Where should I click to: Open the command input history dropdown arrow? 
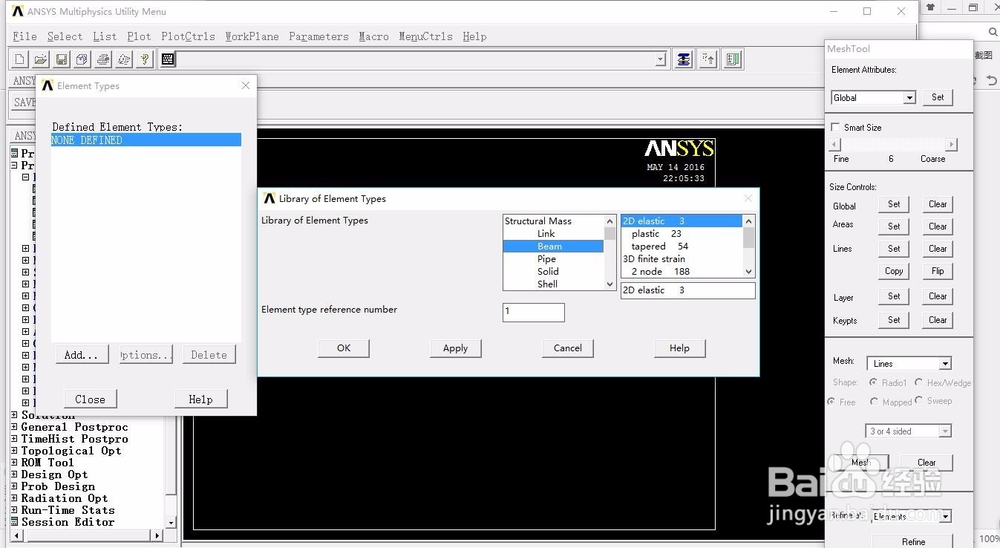tap(661, 59)
